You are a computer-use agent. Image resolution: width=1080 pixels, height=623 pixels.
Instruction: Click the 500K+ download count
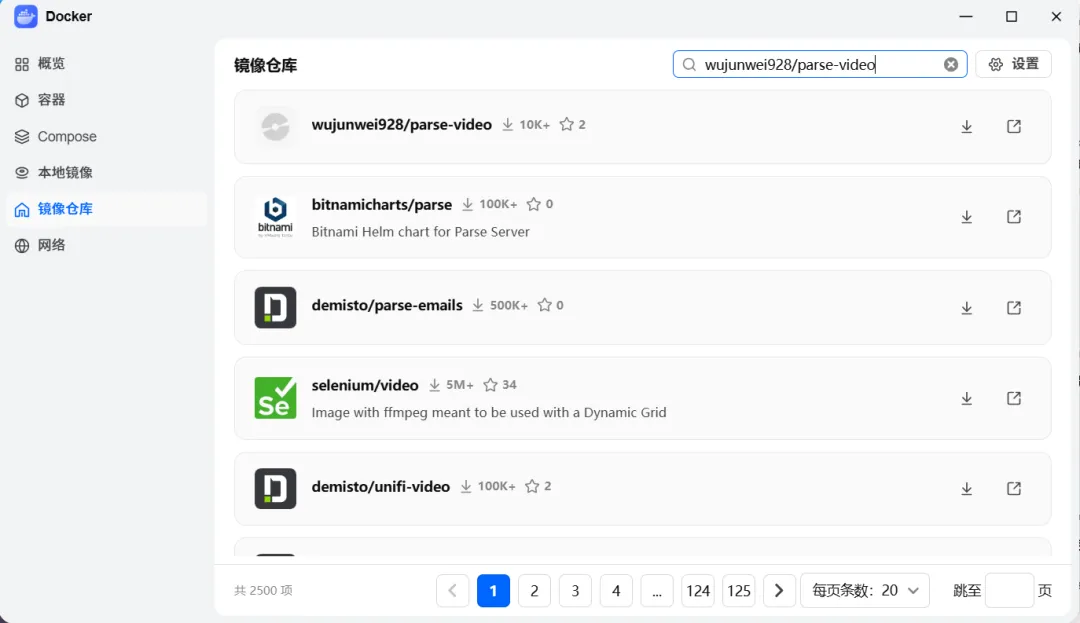pos(500,305)
